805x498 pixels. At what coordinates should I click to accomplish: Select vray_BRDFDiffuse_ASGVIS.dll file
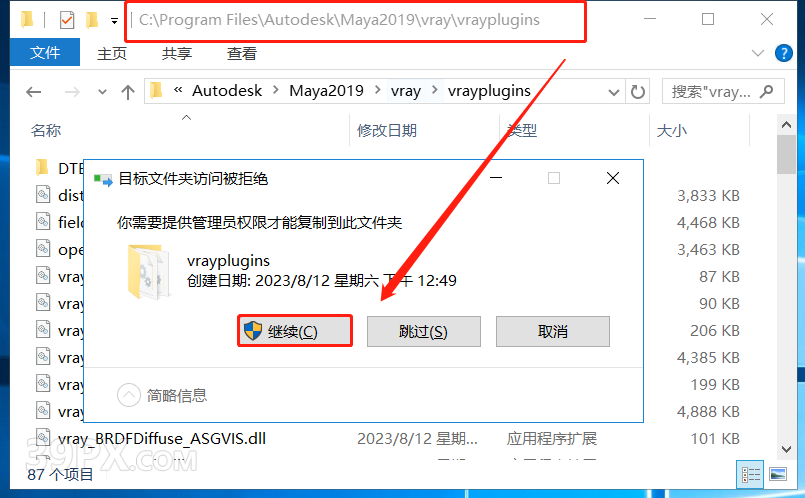point(162,439)
